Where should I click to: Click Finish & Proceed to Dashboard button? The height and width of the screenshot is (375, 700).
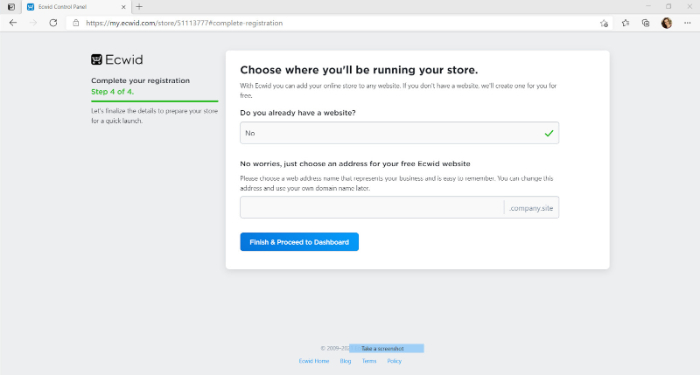[299, 242]
